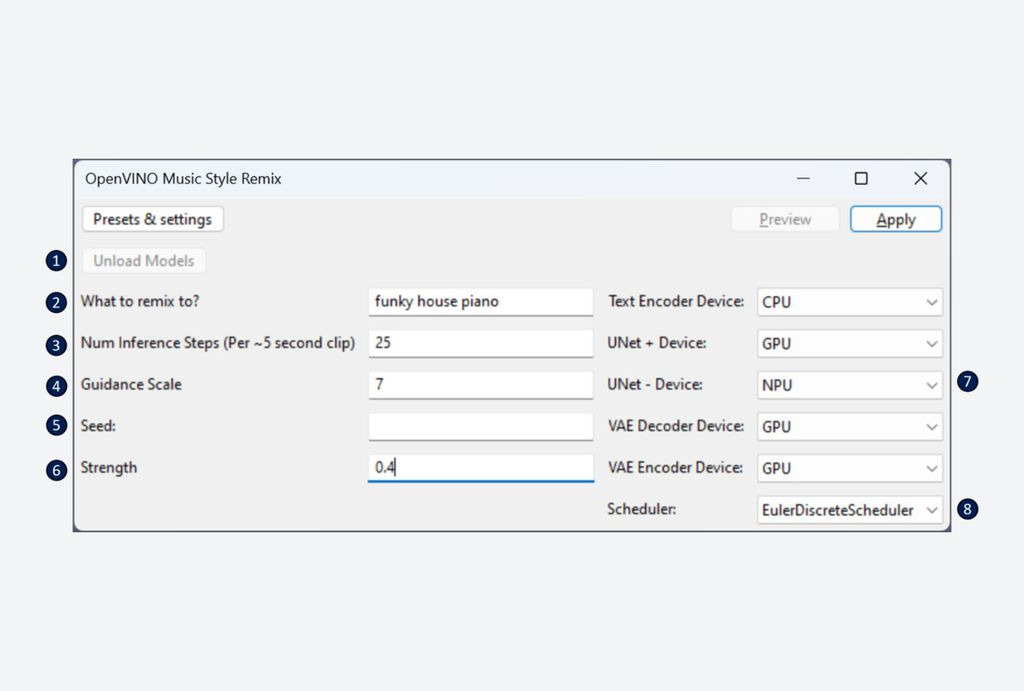Image resolution: width=1024 pixels, height=691 pixels.
Task: Click the 'VAE Decoder Device:' label
Action: click(x=676, y=426)
